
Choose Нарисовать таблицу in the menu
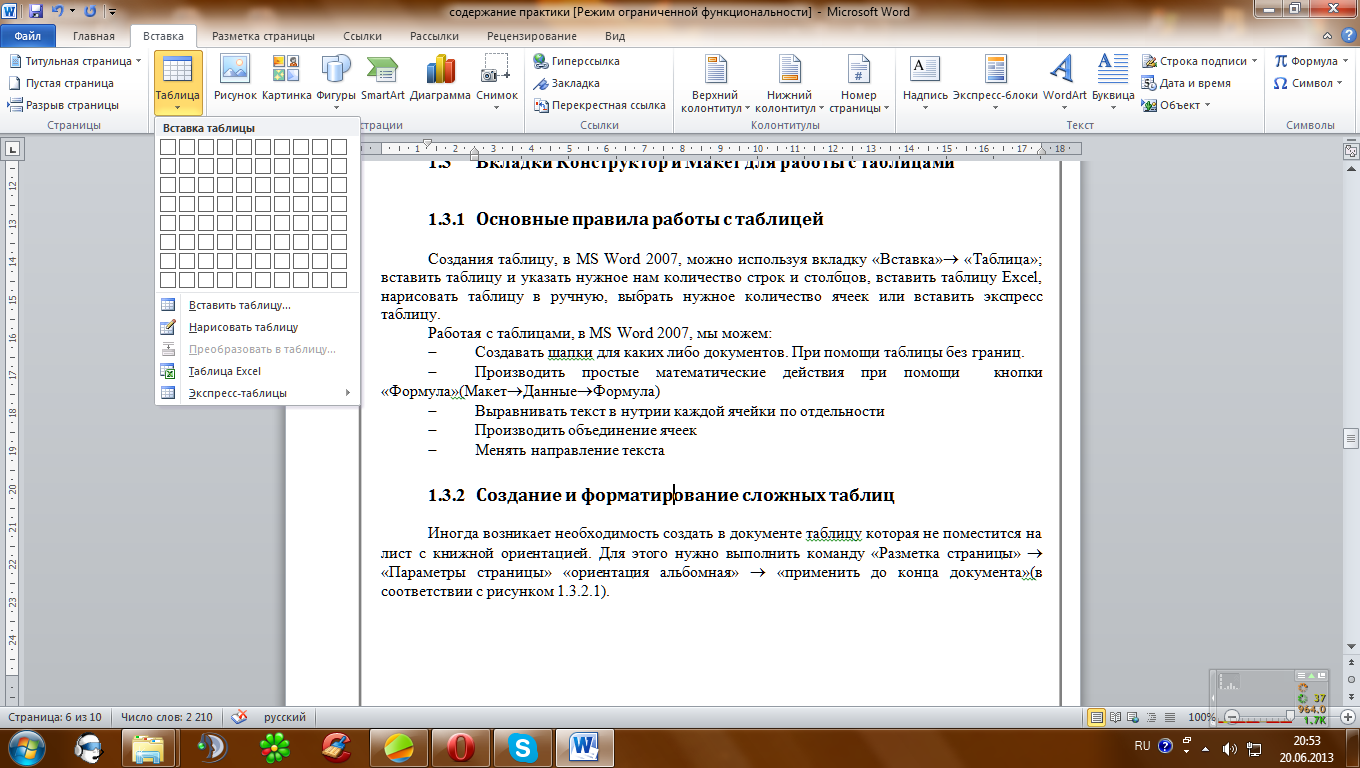click(x=257, y=327)
